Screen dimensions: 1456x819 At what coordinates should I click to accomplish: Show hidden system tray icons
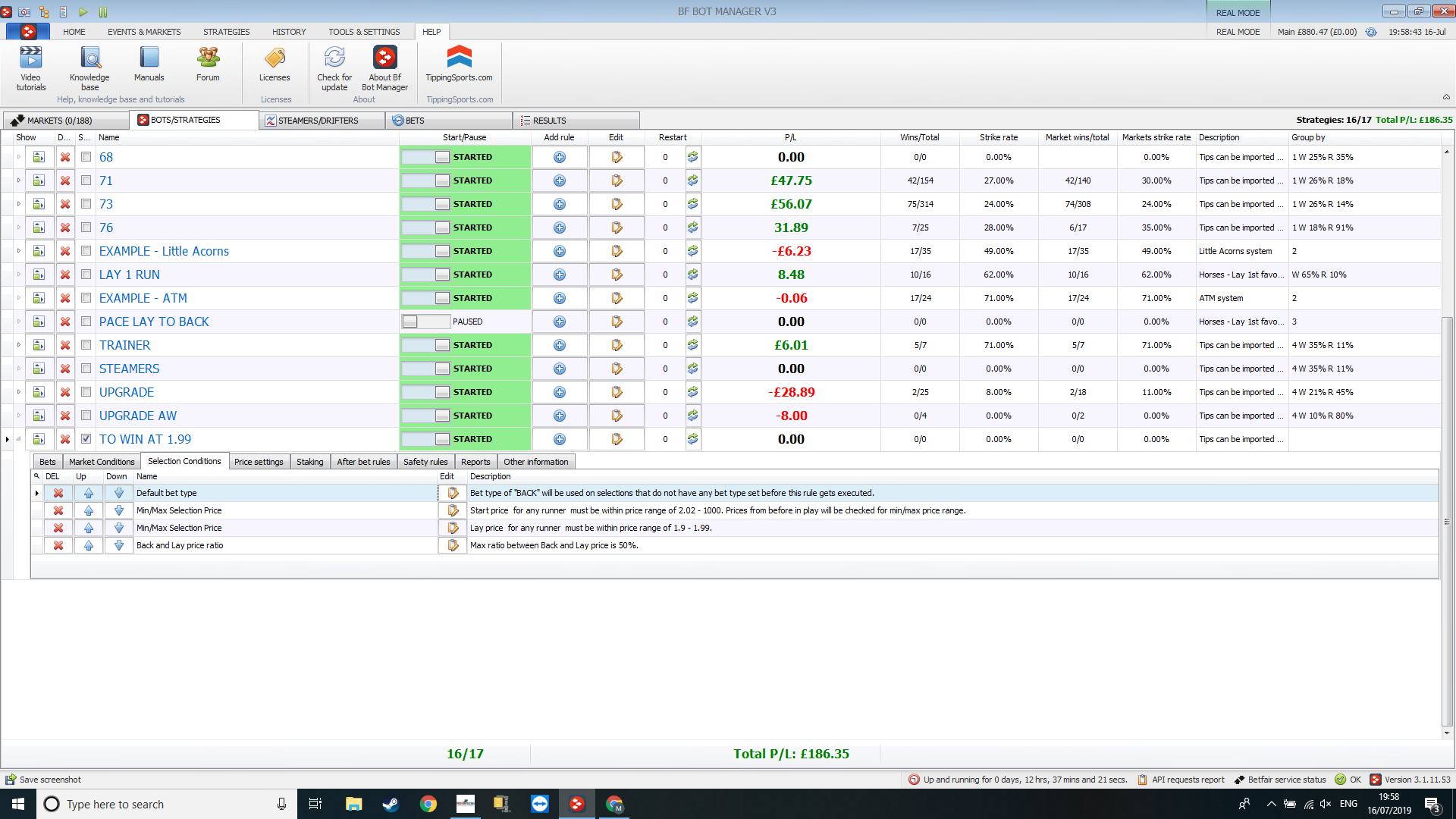tap(1271, 804)
